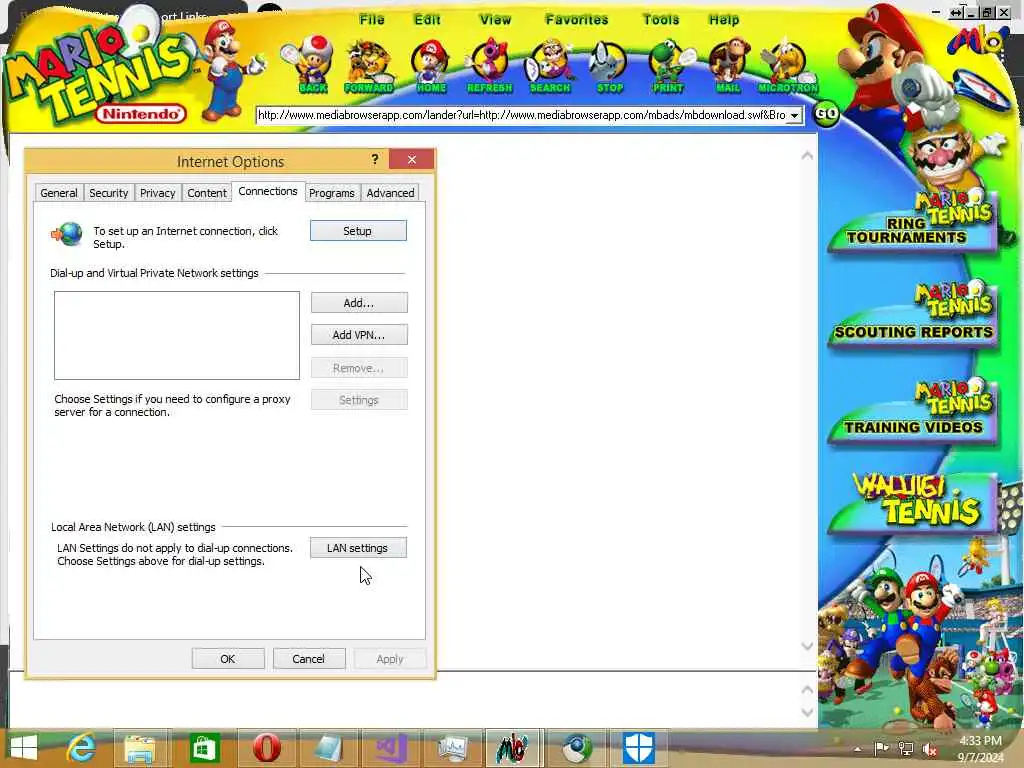The width and height of the screenshot is (1024, 768).
Task: Open Action Center flag tray icon
Action: (x=881, y=748)
